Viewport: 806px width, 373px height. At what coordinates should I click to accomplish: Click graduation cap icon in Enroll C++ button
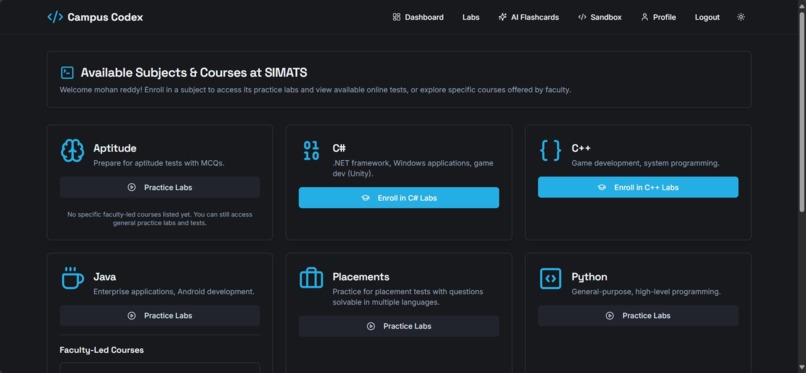tap(602, 188)
